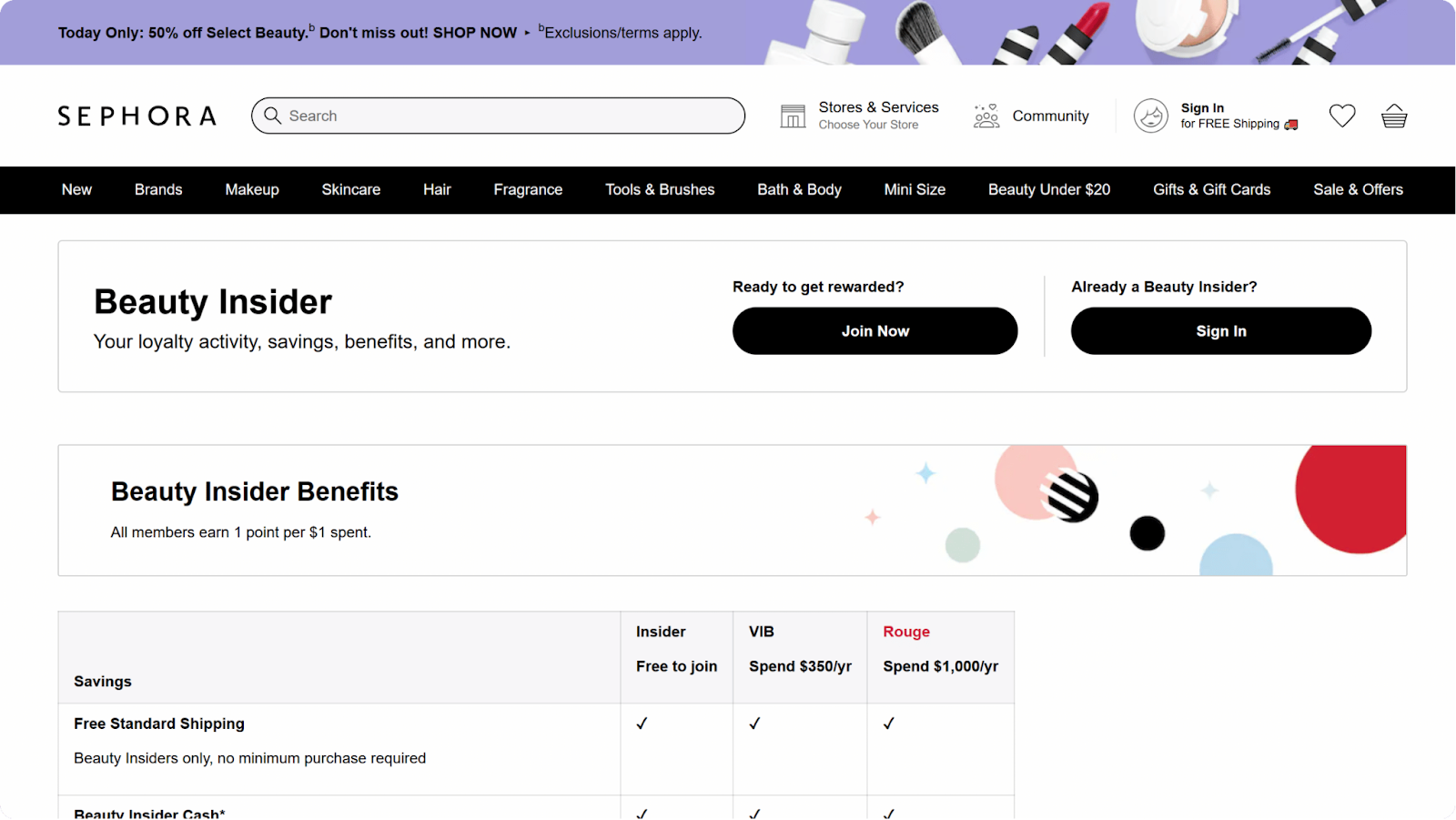Image resolution: width=1456 pixels, height=820 pixels.
Task: Open the shopping basket icon
Action: (x=1394, y=116)
